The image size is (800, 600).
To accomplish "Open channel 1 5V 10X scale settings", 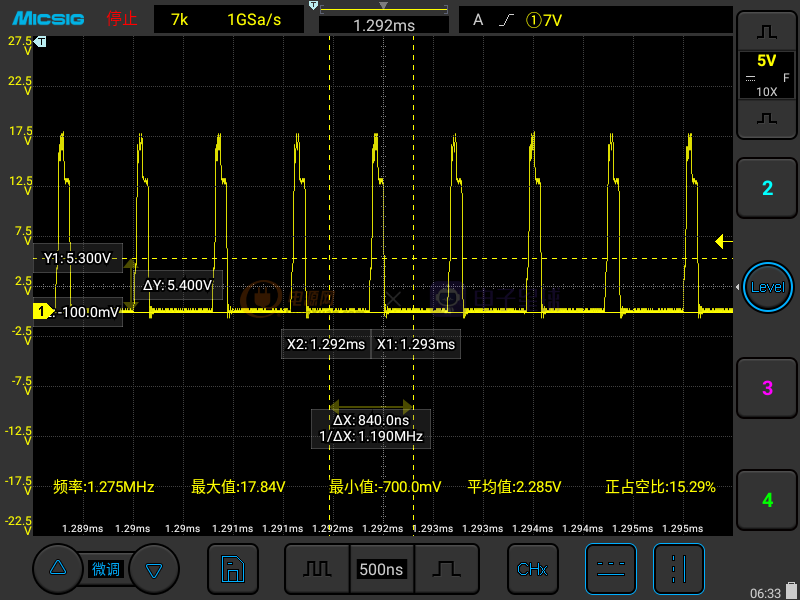I will pos(767,74).
